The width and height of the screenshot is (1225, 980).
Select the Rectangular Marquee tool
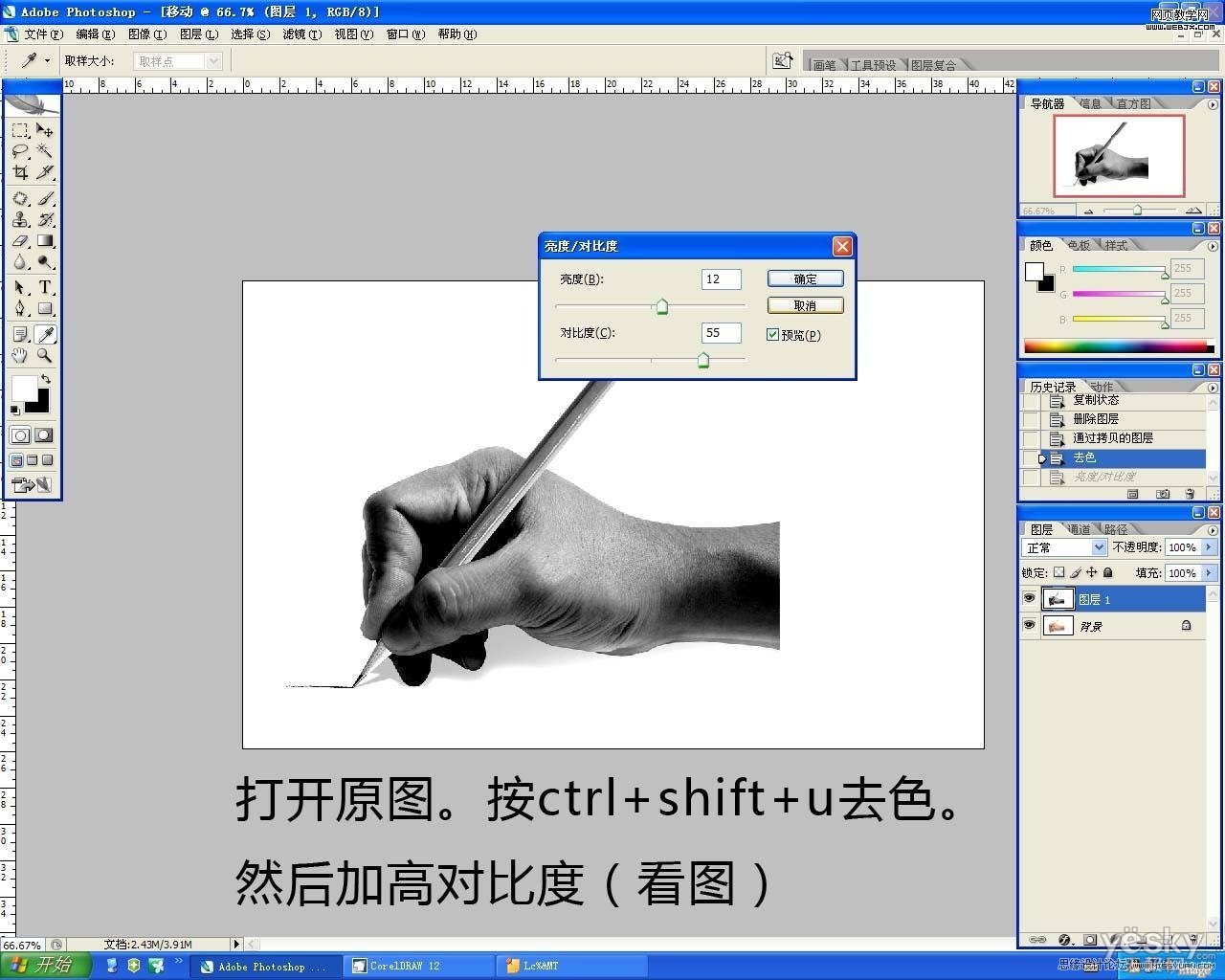click(x=20, y=130)
